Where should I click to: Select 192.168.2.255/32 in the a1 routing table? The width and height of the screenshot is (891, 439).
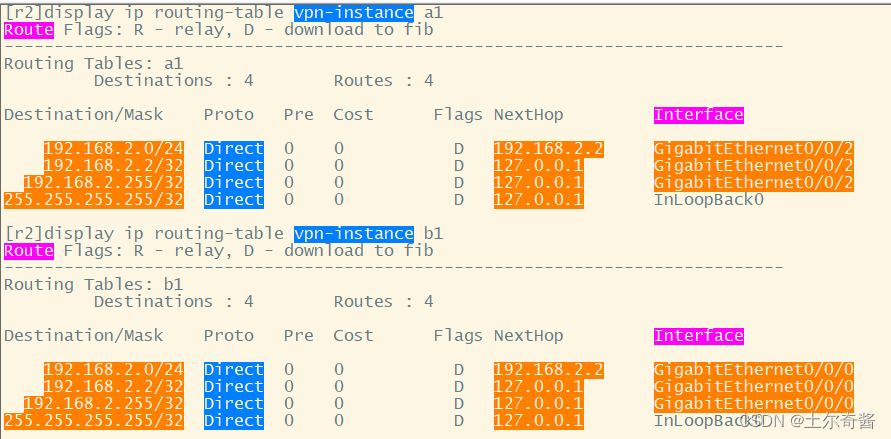103,183
